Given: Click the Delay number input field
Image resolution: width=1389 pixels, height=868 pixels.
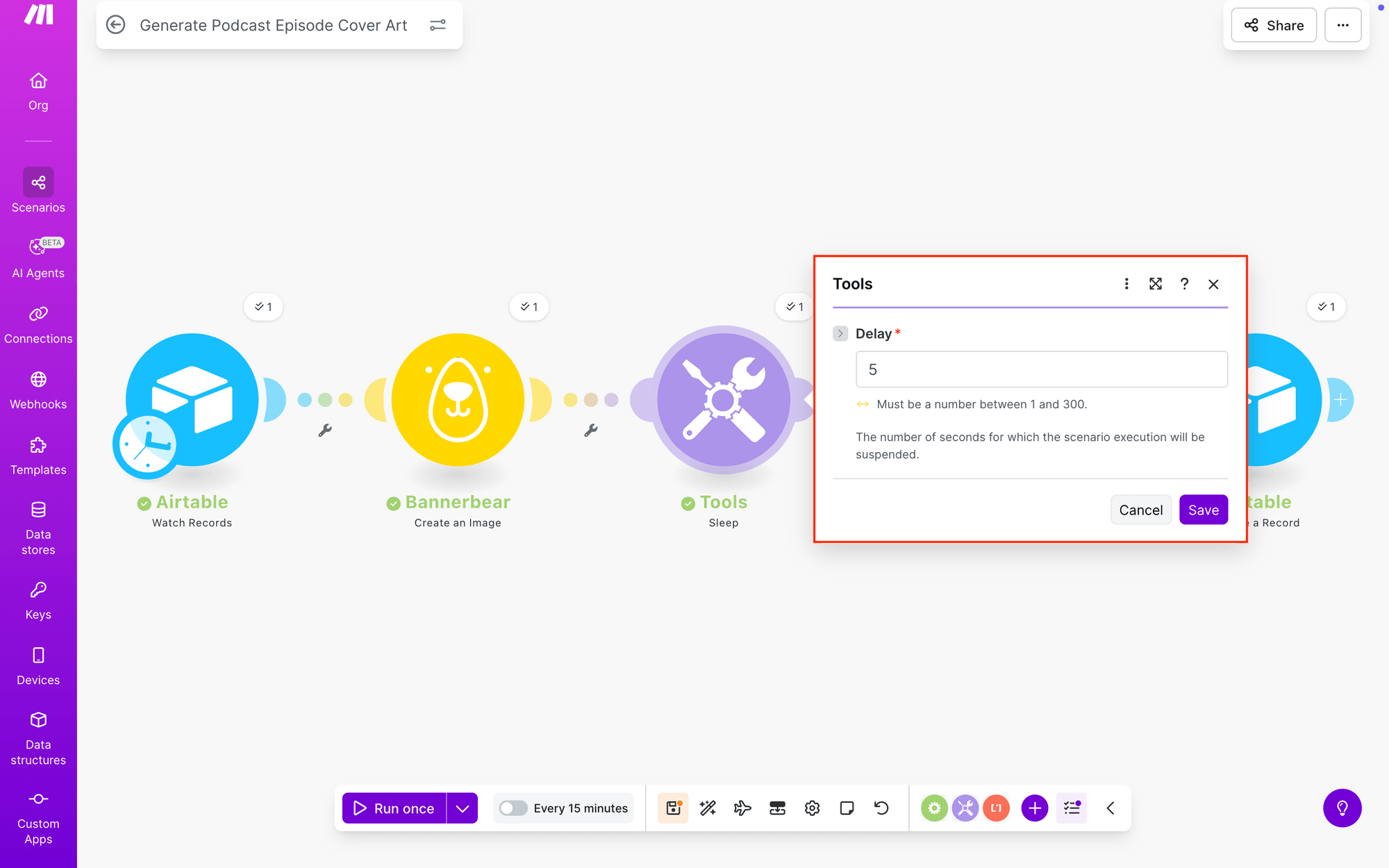Looking at the screenshot, I should pos(1041,369).
